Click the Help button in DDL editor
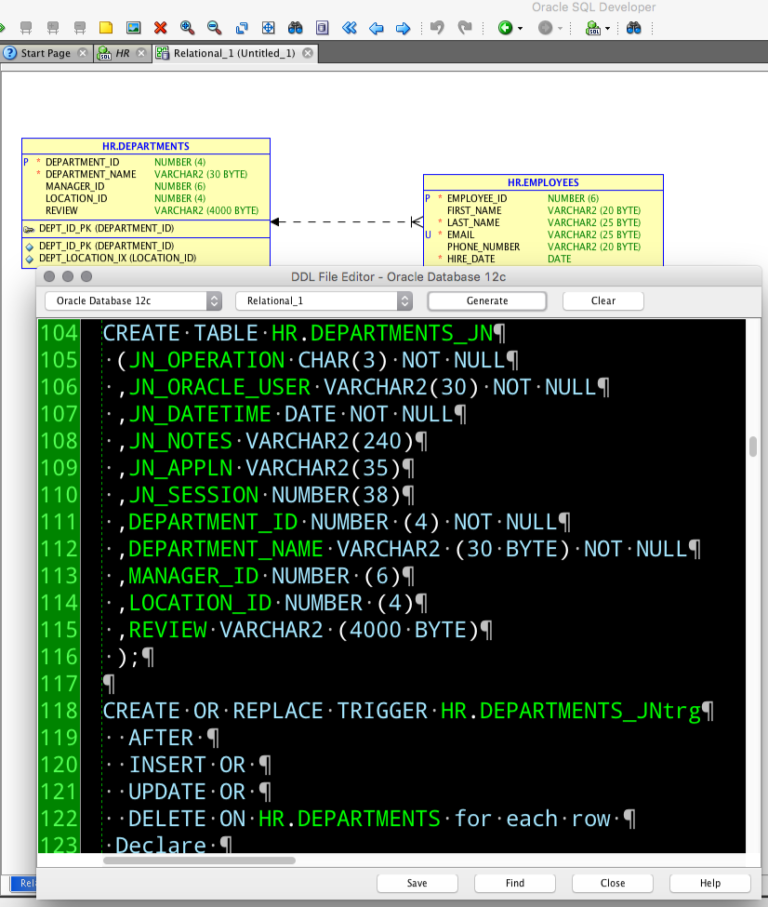This screenshot has width=768, height=907. click(x=710, y=883)
